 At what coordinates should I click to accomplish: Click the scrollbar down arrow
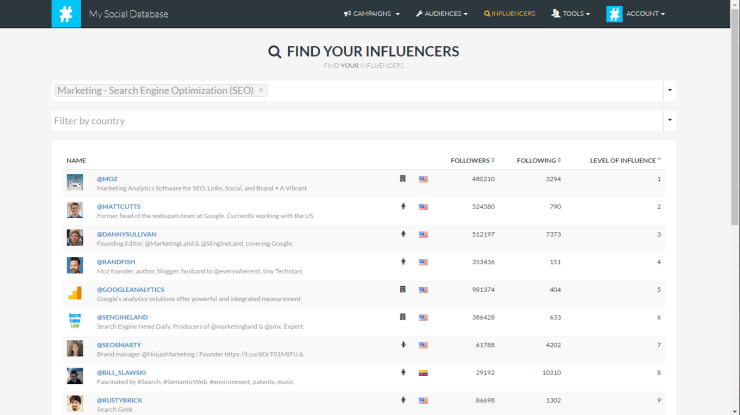[x=735, y=411]
